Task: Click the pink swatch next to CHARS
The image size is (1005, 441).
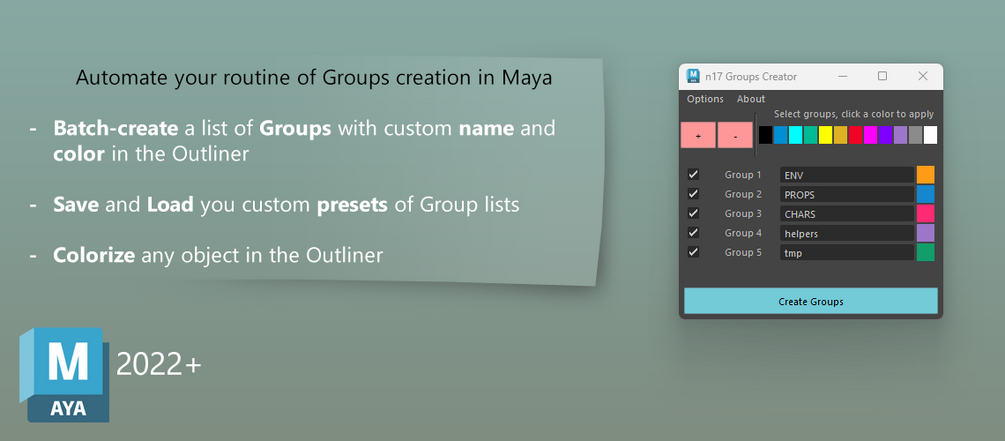Action: point(926,214)
